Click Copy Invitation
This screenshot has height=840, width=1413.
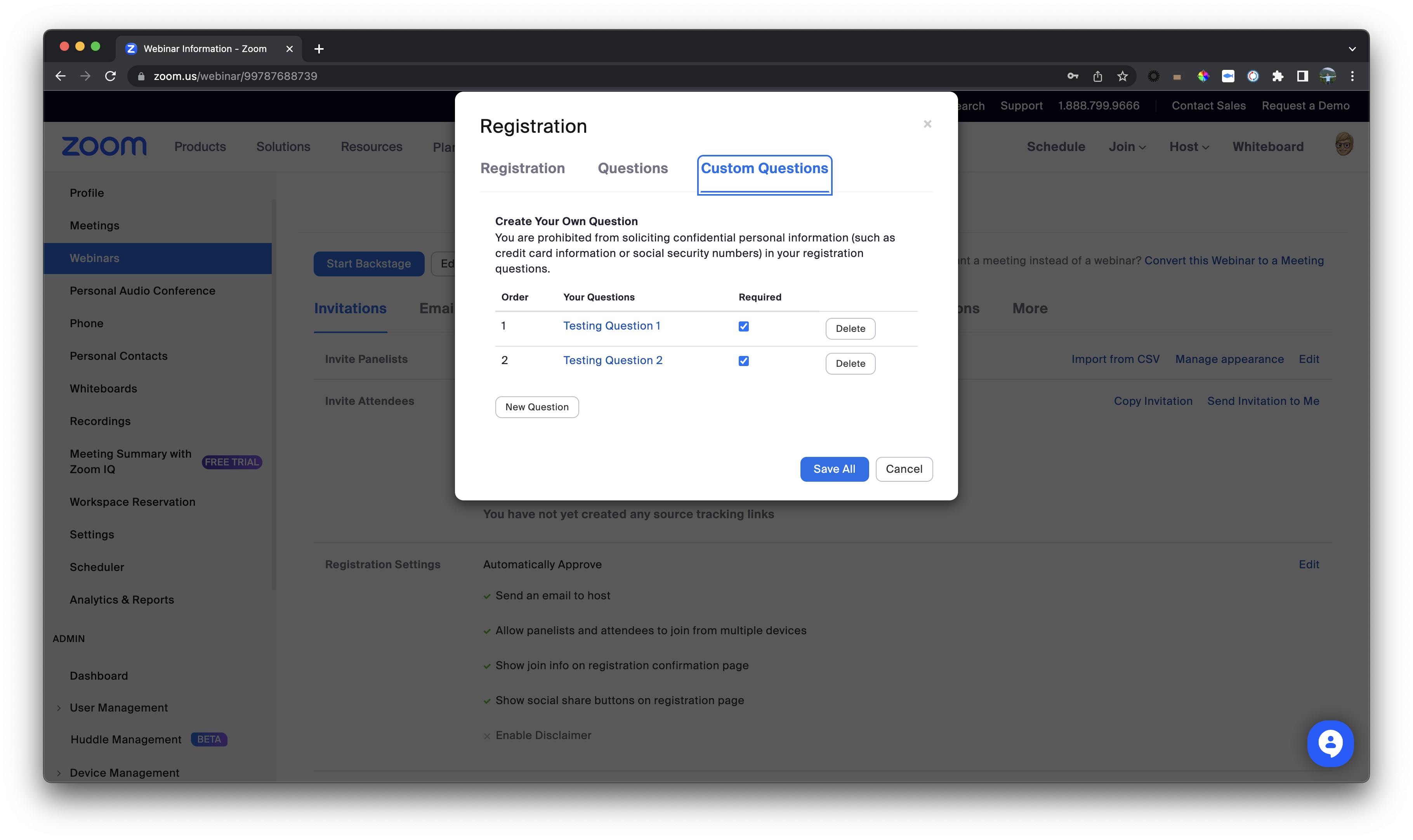1153,401
